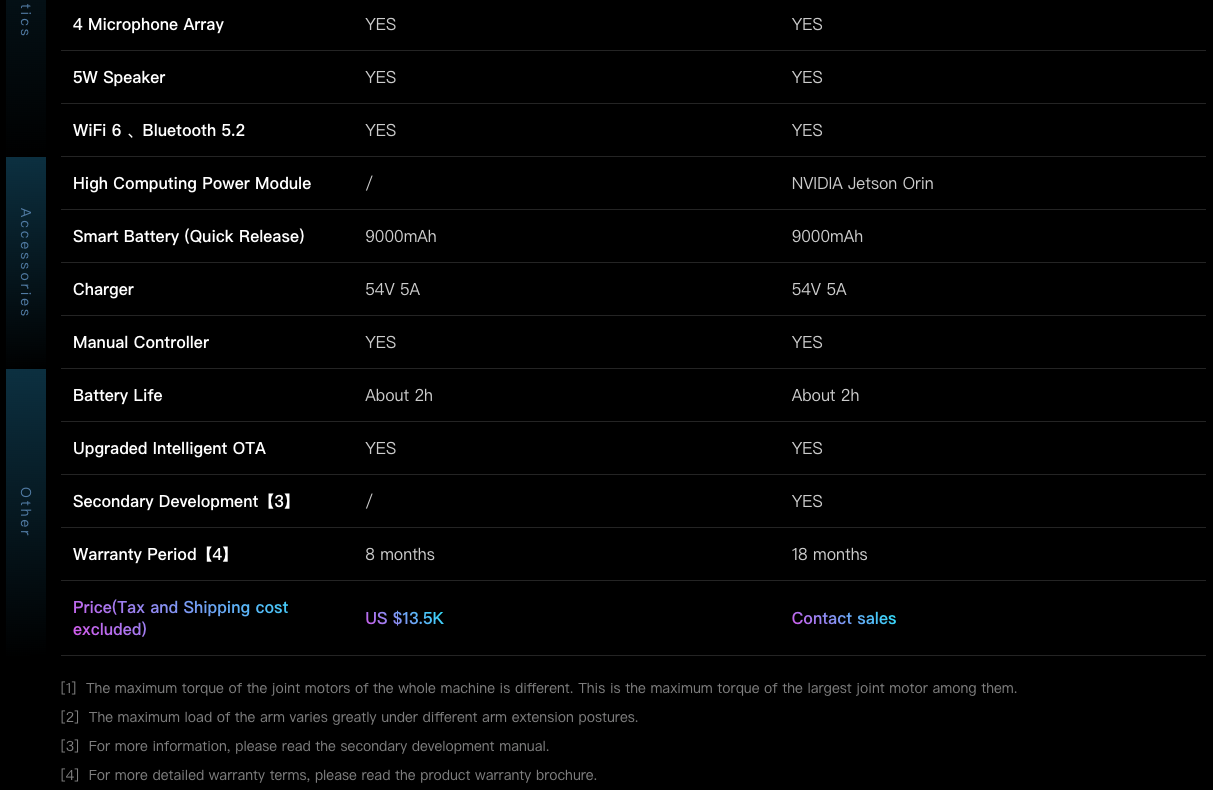Click footnote [2] about maximum arm load
This screenshot has width=1213, height=790.
point(349,717)
